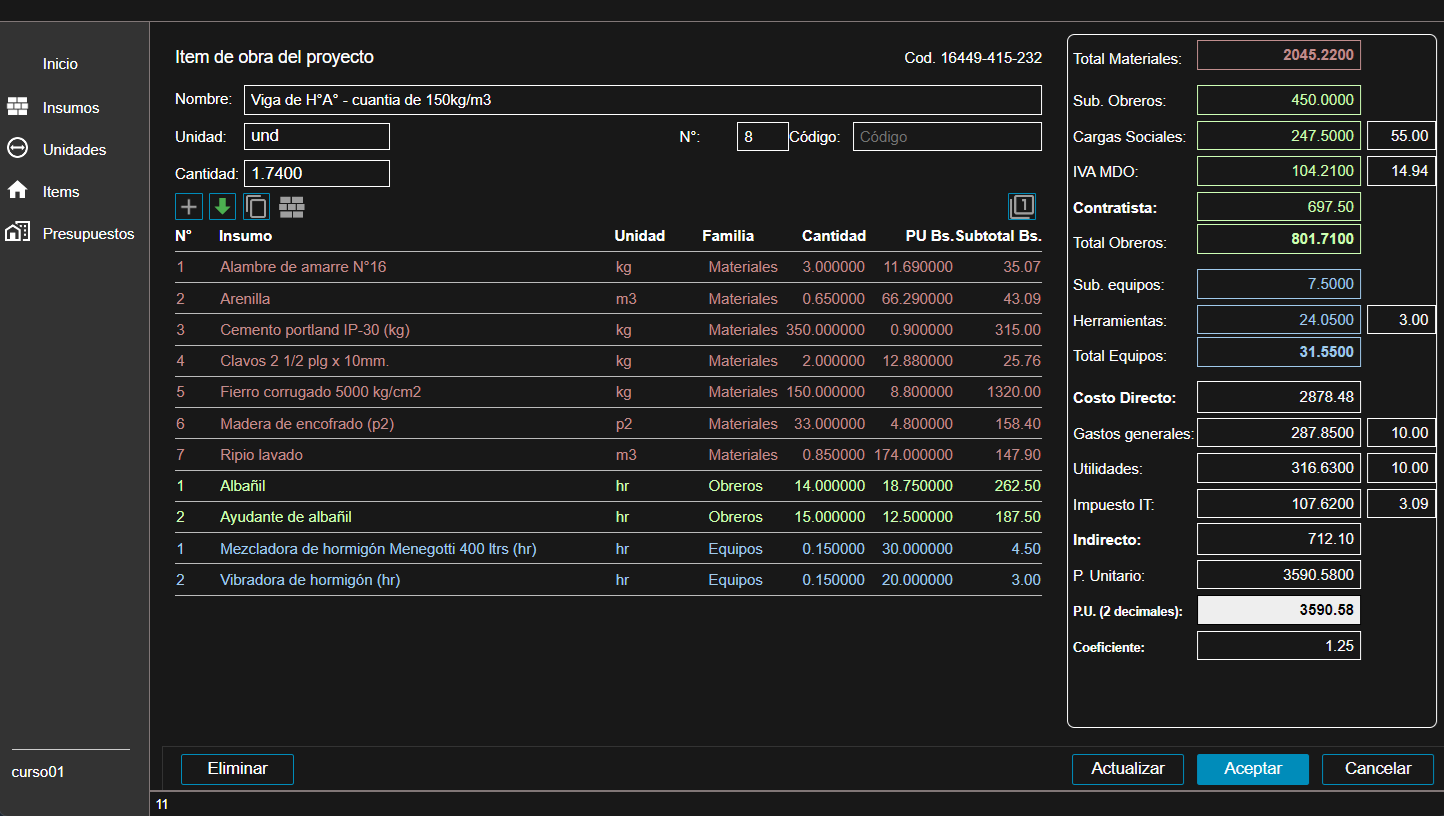Click the Nombre text field
Screen dimensions: 1444x816
641,100
